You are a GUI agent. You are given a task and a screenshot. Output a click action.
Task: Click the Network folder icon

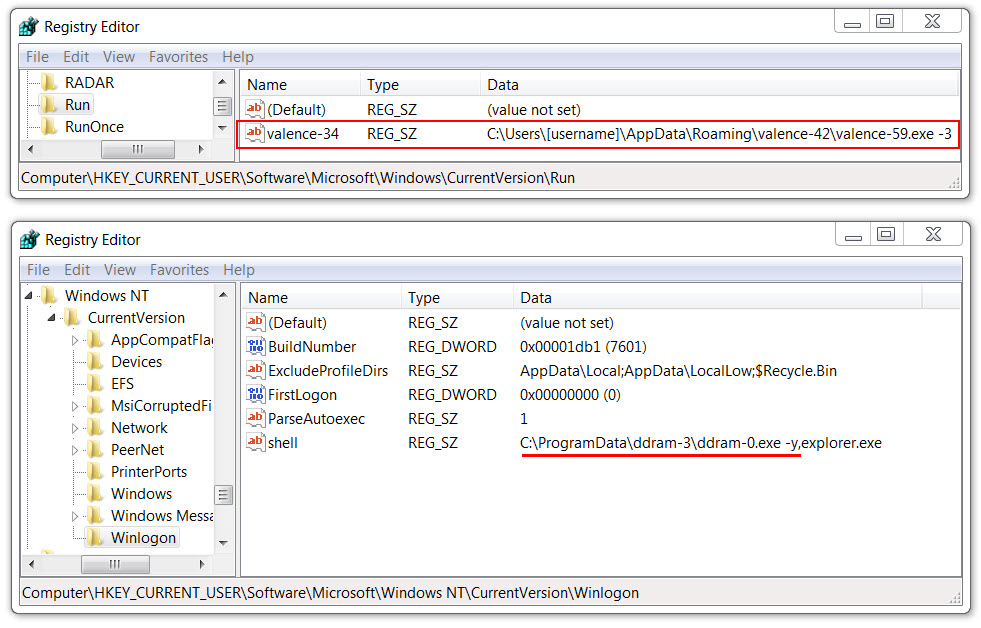pos(95,428)
